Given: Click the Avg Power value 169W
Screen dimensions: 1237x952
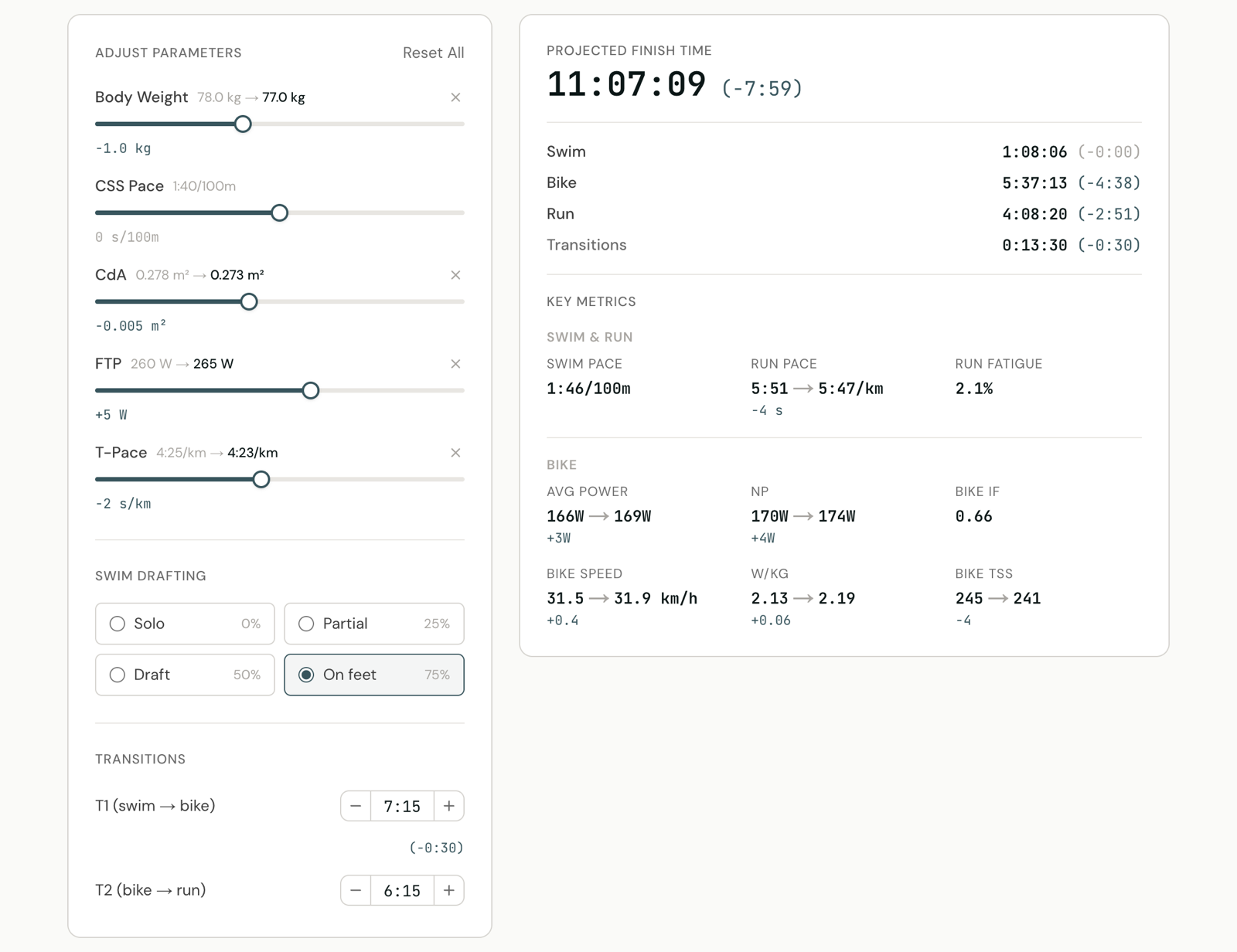Looking at the screenshot, I should (632, 516).
